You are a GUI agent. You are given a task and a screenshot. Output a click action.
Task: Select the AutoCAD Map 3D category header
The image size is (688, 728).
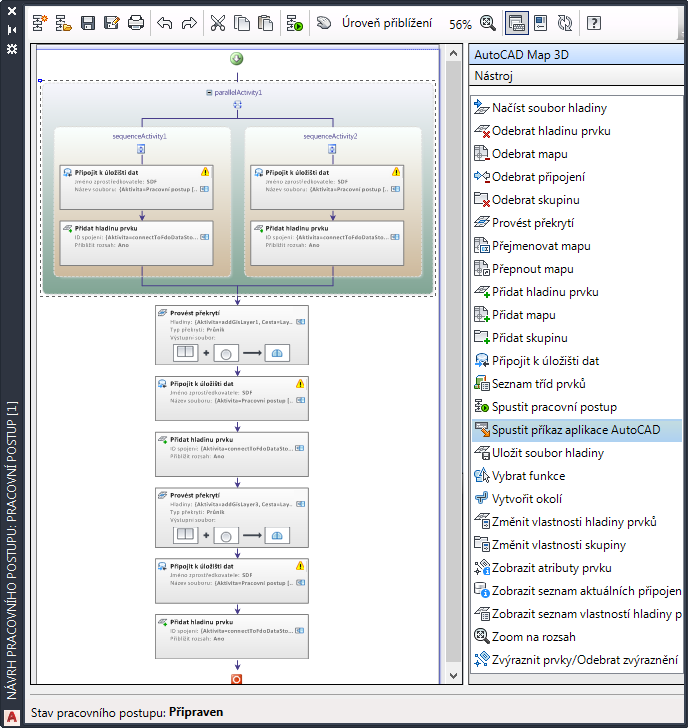[x=576, y=55]
